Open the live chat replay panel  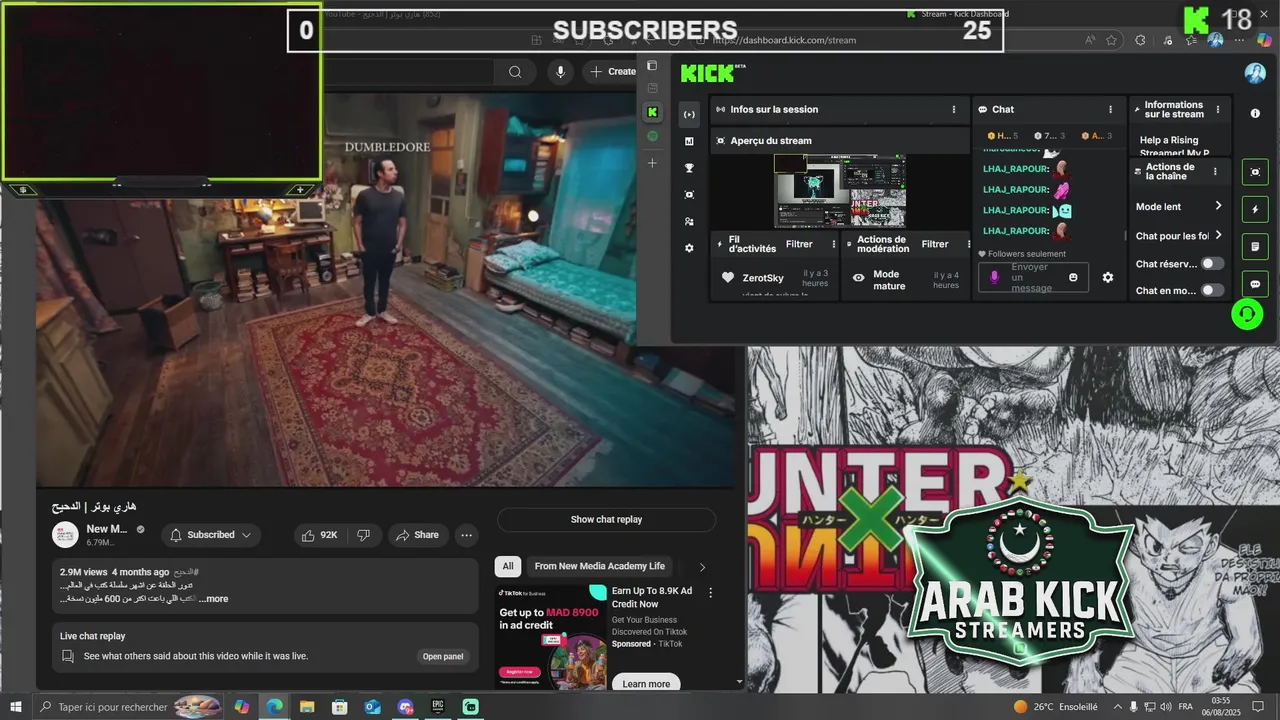pyautogui.click(x=442, y=657)
